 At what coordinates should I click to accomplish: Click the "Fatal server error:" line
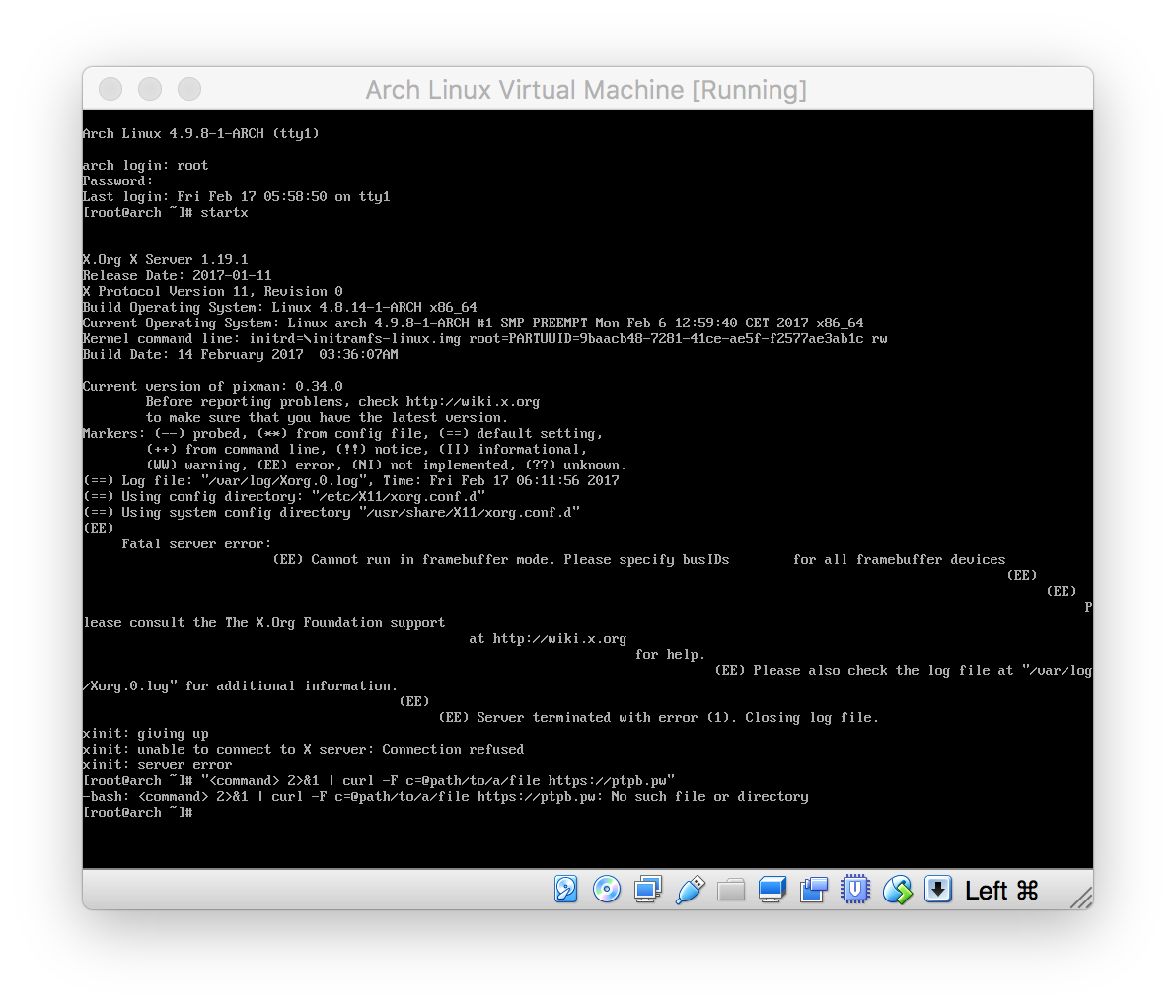pyautogui.click(x=196, y=543)
